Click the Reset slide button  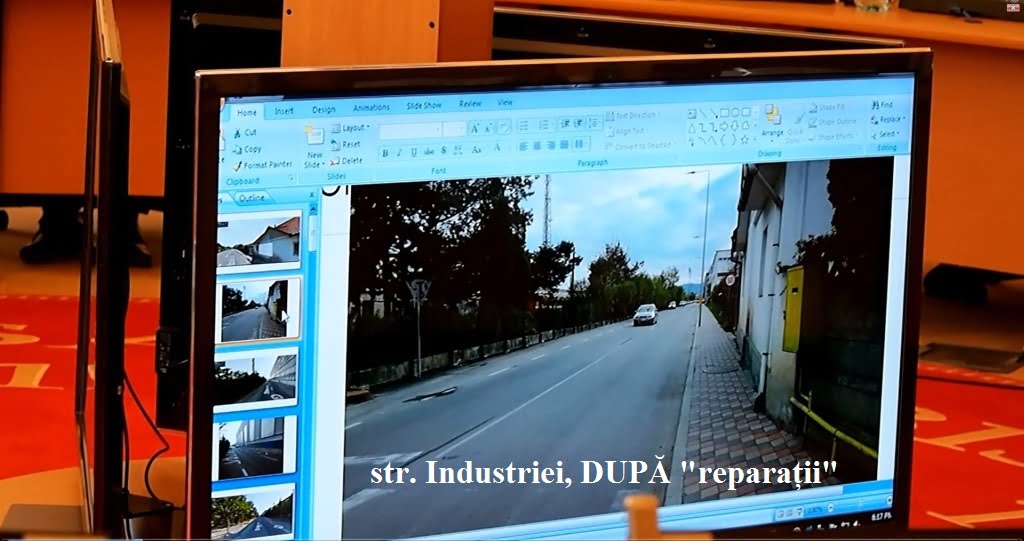click(347, 144)
